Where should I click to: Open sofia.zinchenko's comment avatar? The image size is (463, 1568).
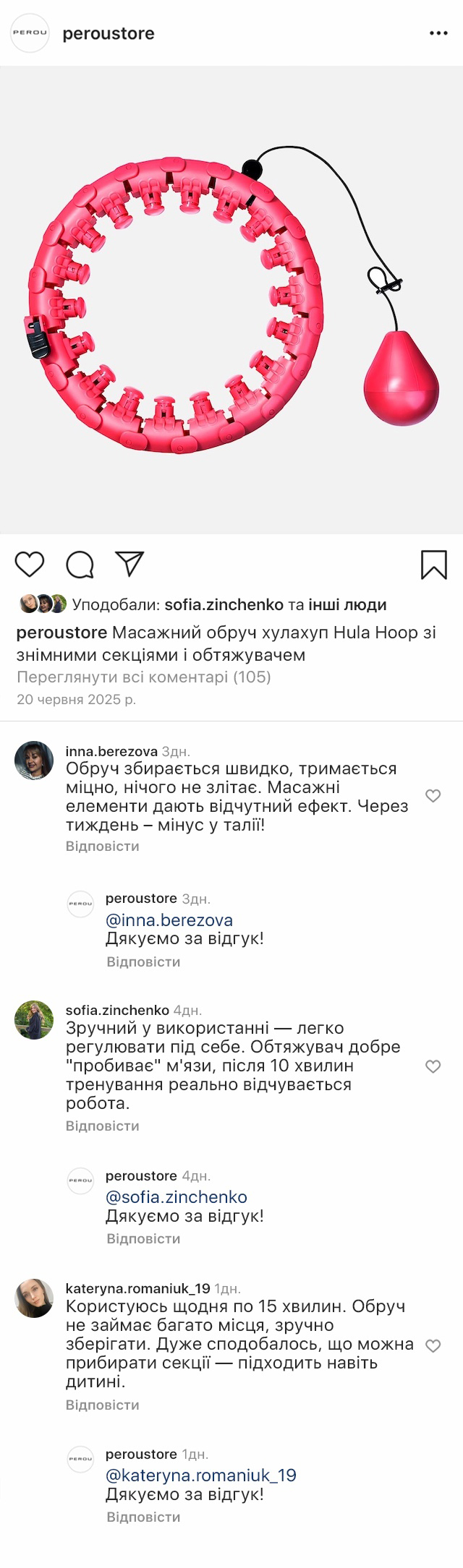point(34,1019)
